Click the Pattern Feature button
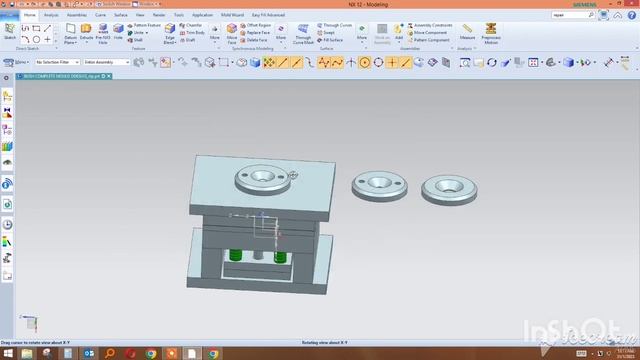This screenshot has height=360, width=640. click(x=144, y=25)
